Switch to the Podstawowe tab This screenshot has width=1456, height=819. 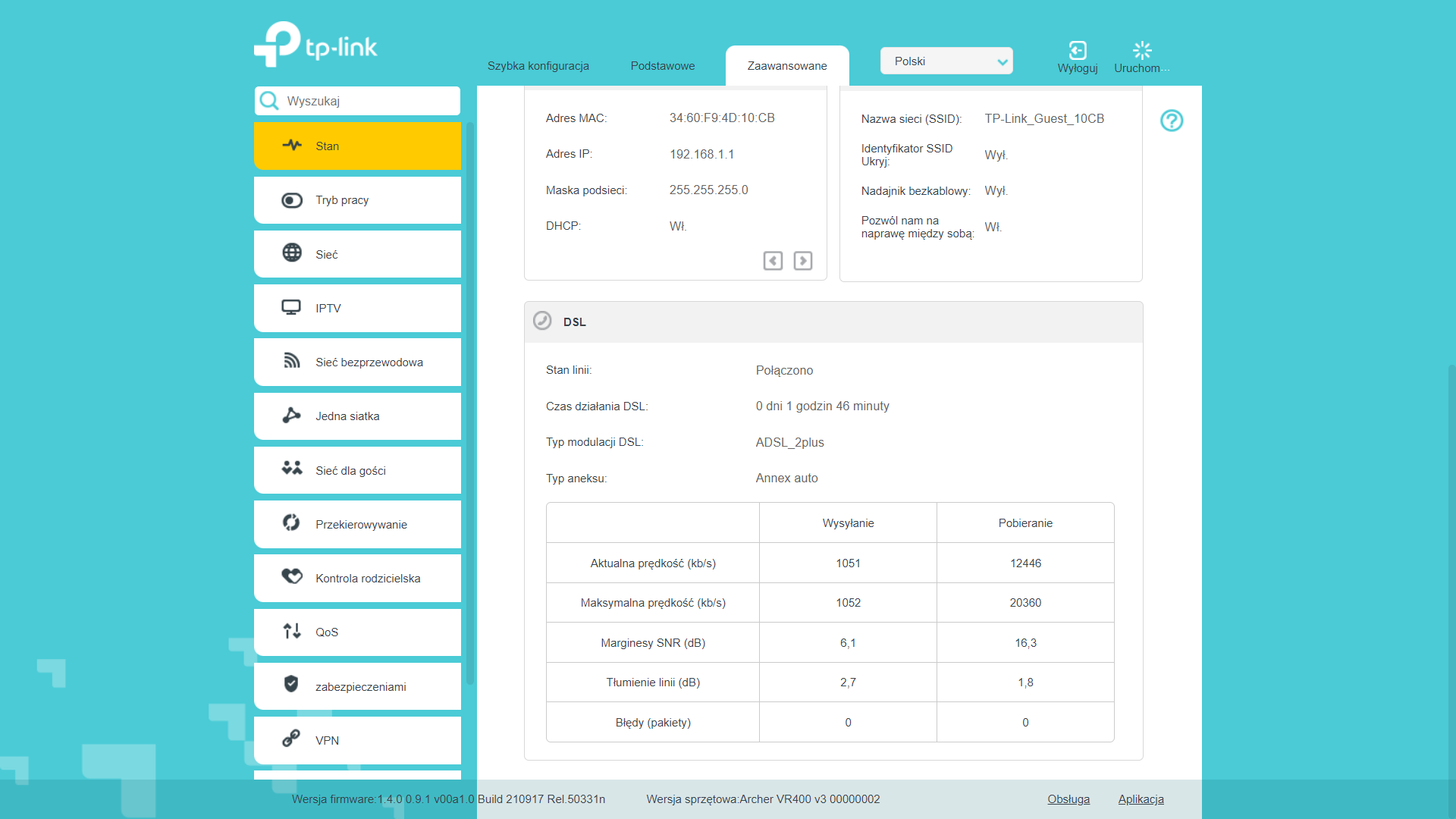(x=663, y=66)
